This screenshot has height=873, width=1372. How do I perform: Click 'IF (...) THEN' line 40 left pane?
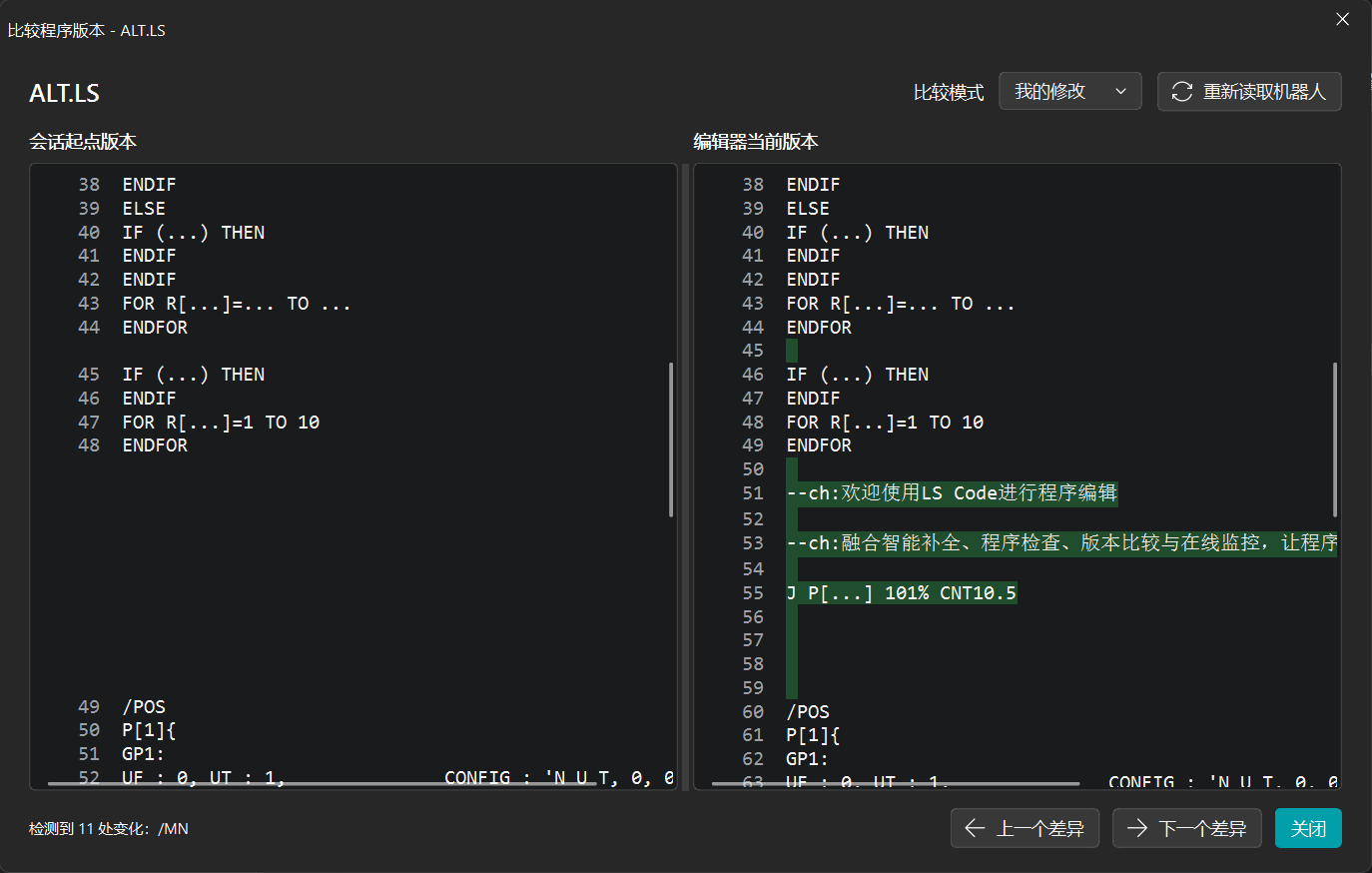tap(194, 233)
